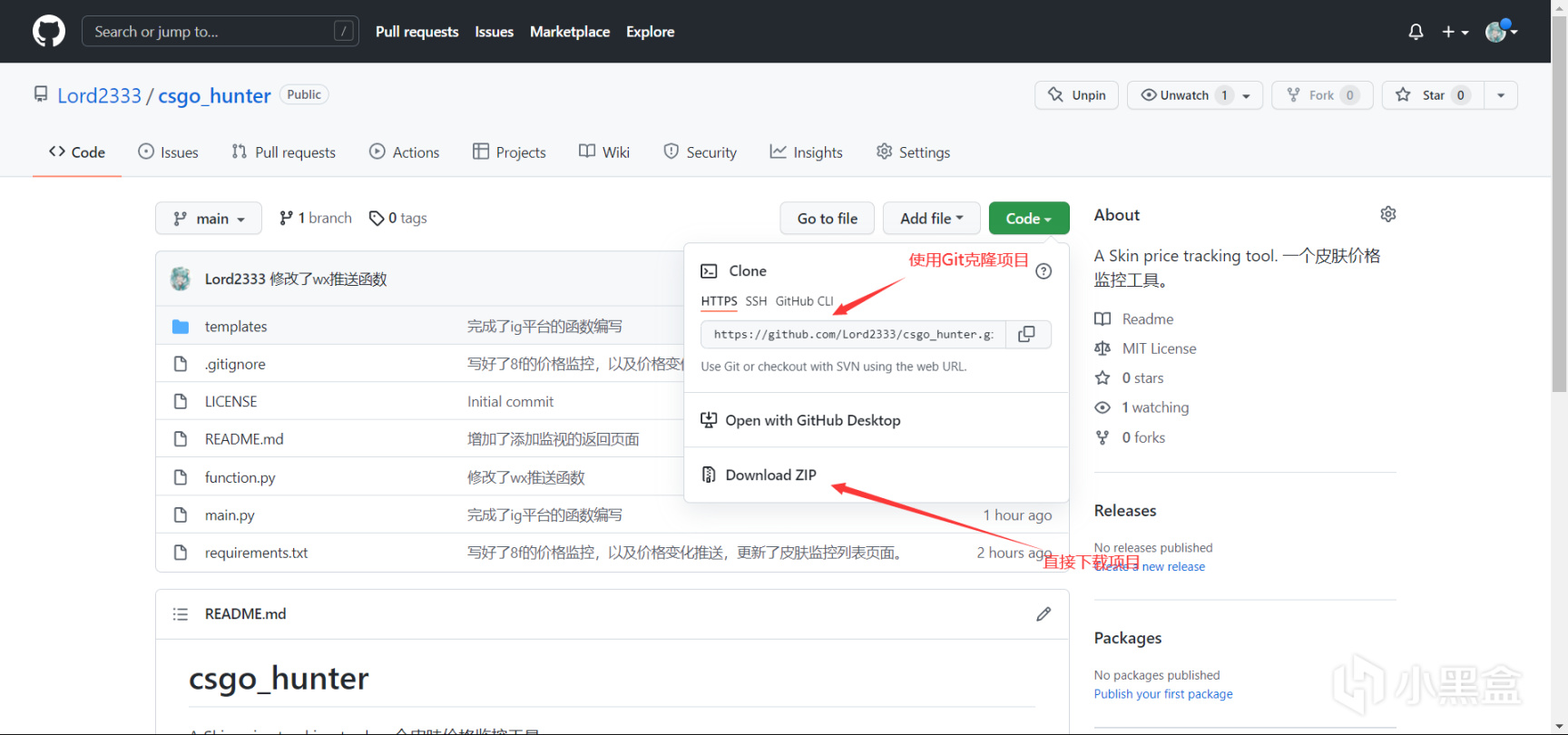Go to Marketplace
Viewport: 1568px width, 735px height.
tap(570, 32)
